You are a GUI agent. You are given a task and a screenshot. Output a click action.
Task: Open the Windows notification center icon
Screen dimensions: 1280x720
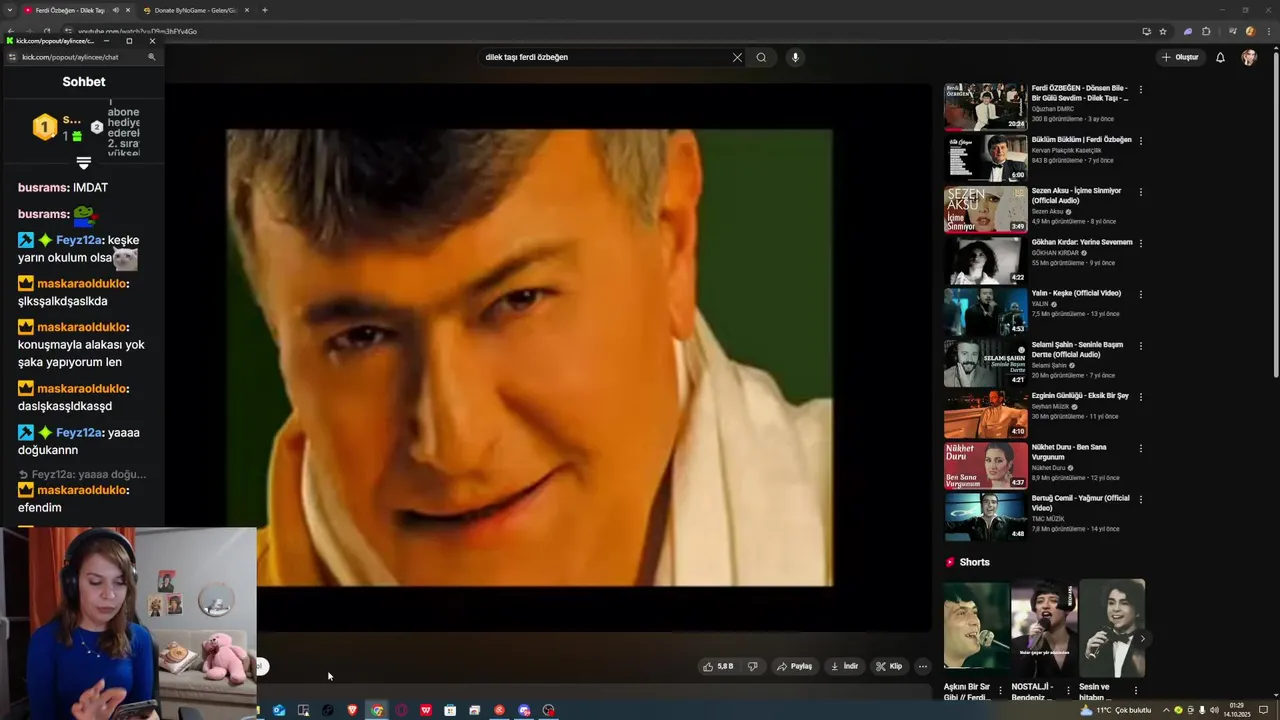[x=1263, y=710]
